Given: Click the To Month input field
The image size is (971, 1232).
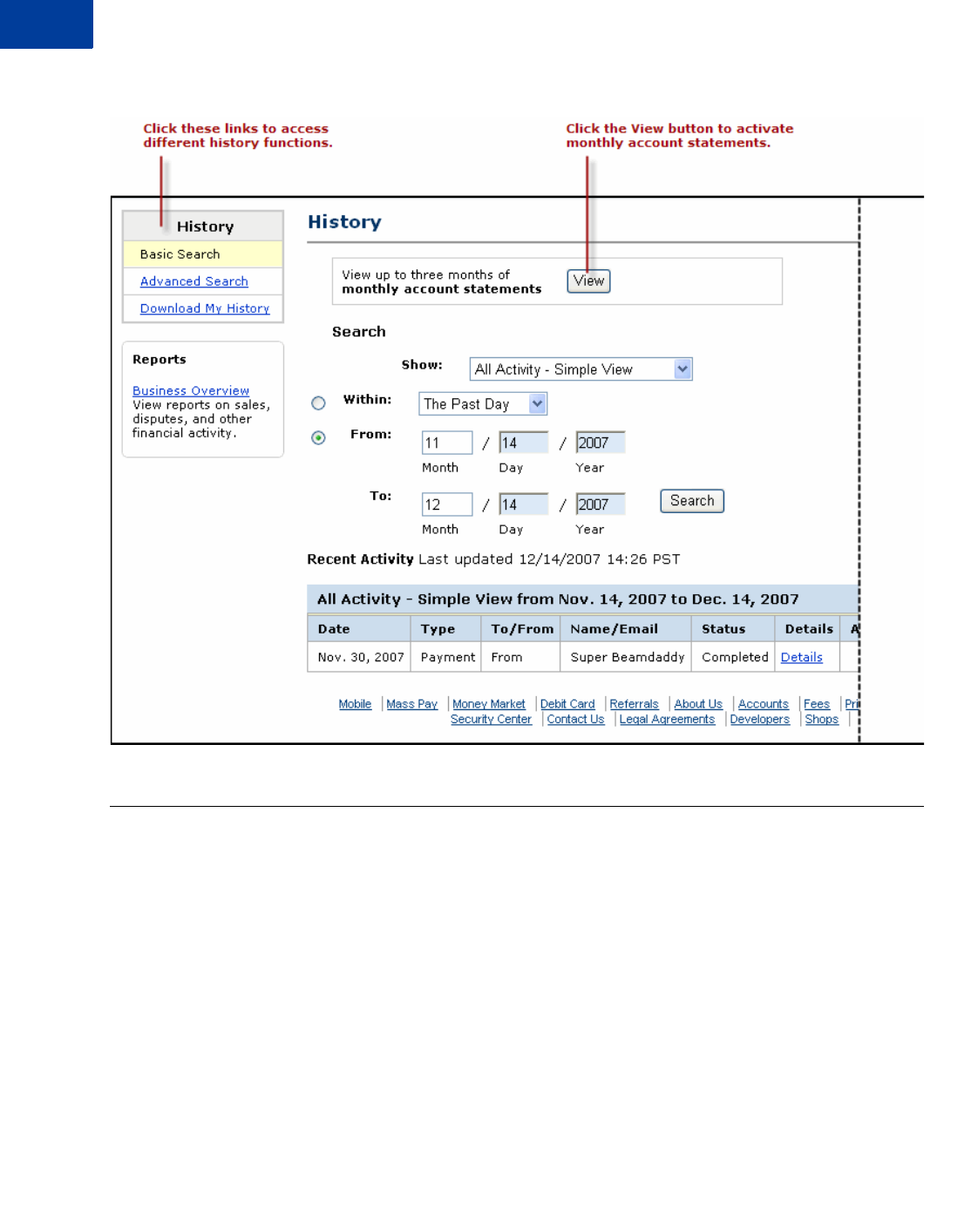Looking at the screenshot, I should click(447, 504).
